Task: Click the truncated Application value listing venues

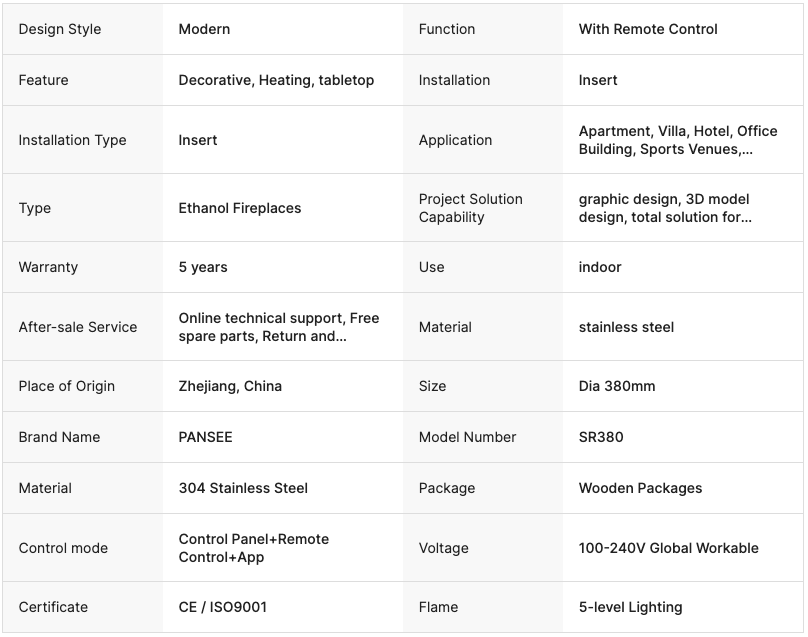Action: click(677, 140)
